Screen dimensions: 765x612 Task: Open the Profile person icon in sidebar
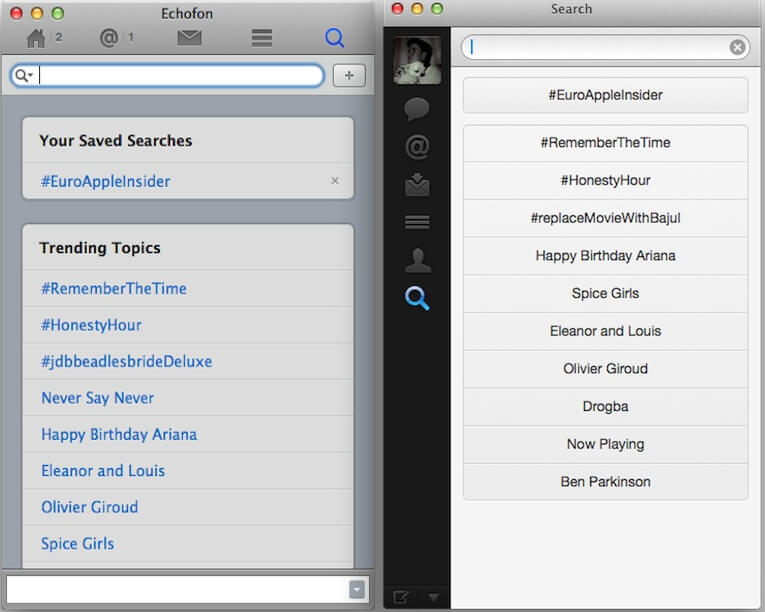click(x=418, y=260)
